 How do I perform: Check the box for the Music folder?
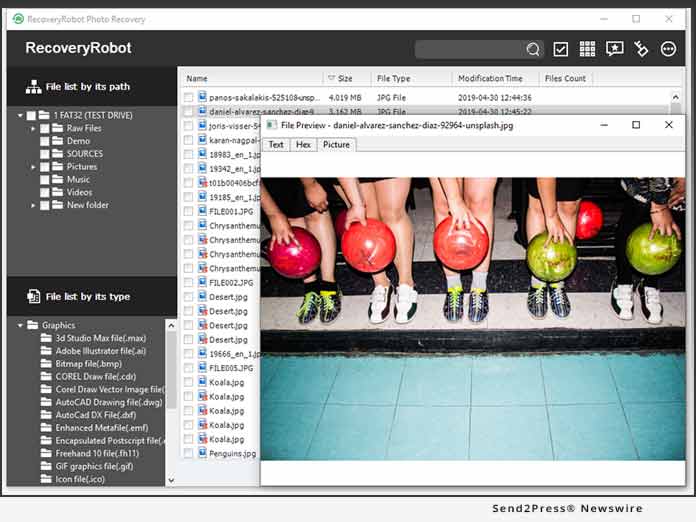point(45,180)
